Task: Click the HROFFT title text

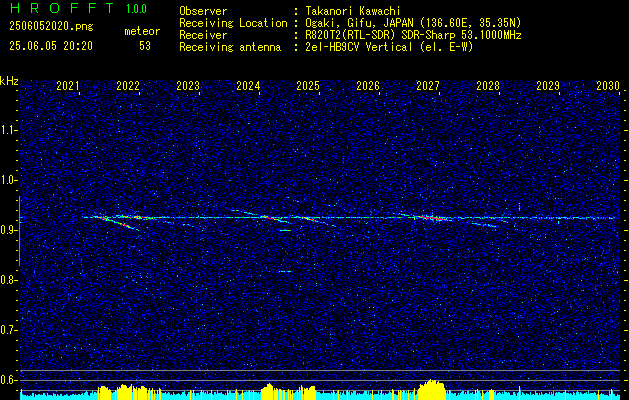Action: 61,8
